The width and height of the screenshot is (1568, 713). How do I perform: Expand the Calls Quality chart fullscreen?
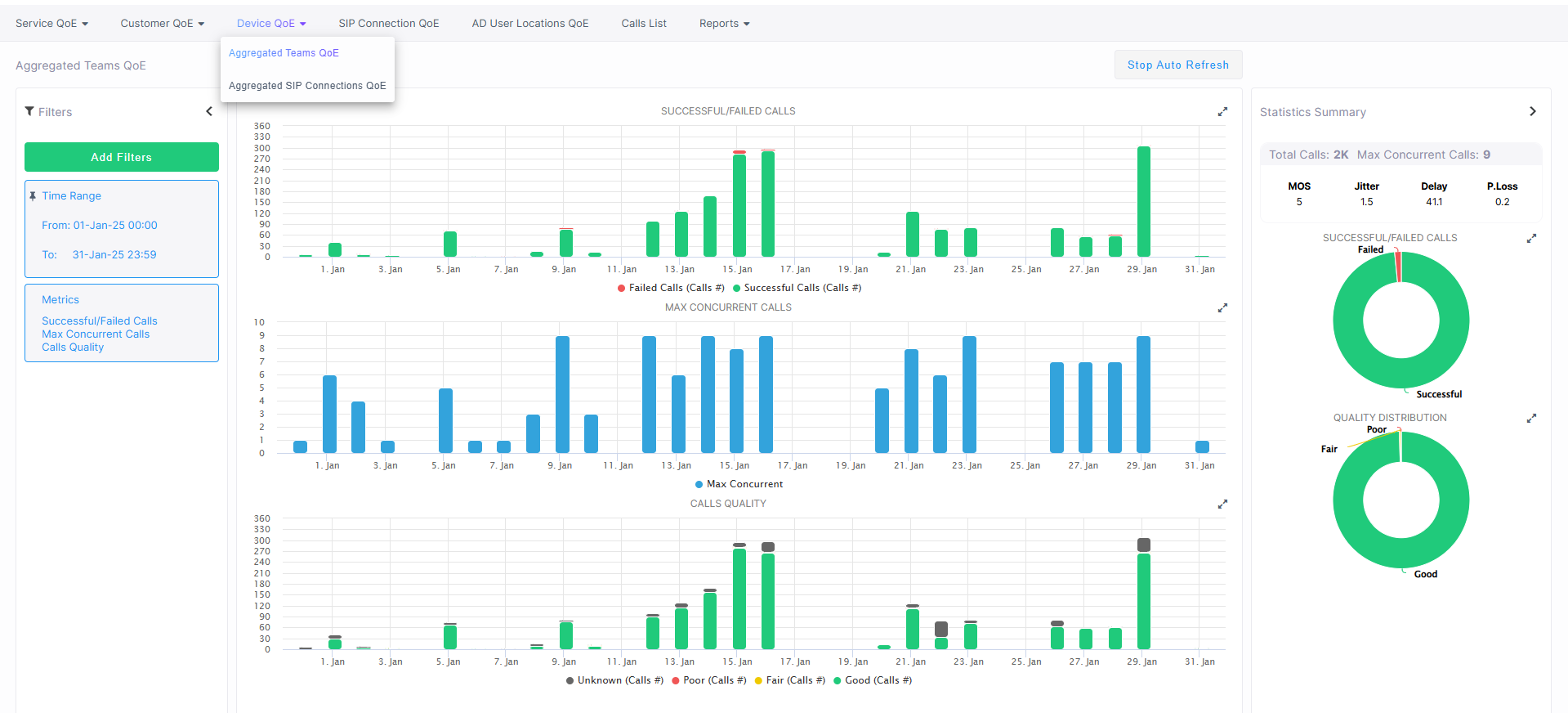(1222, 504)
